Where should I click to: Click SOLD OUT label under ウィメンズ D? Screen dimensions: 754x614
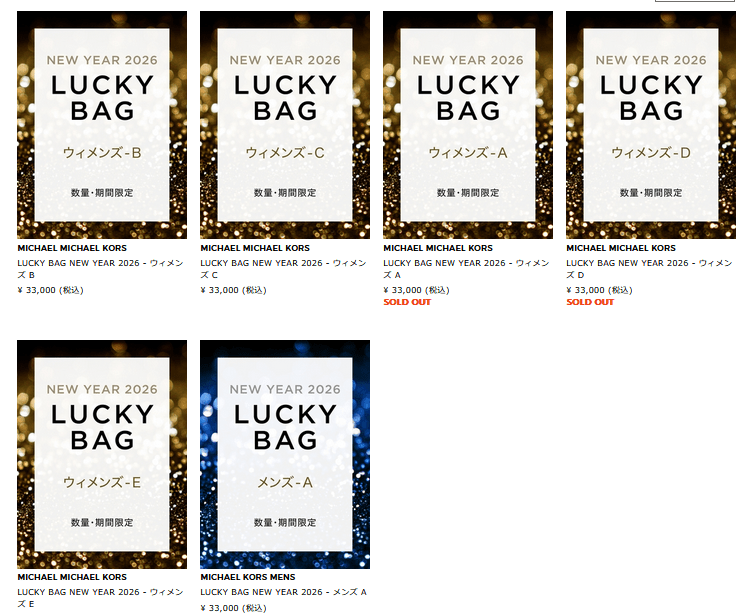click(590, 302)
